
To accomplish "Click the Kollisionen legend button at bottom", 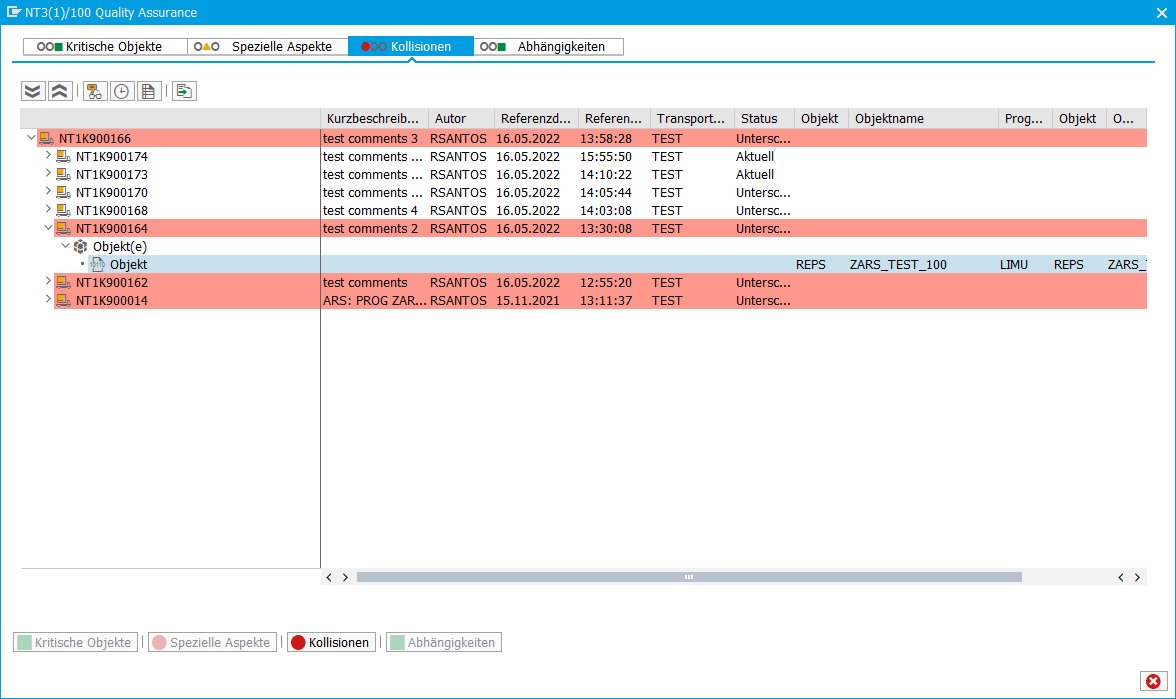I will coord(330,641).
